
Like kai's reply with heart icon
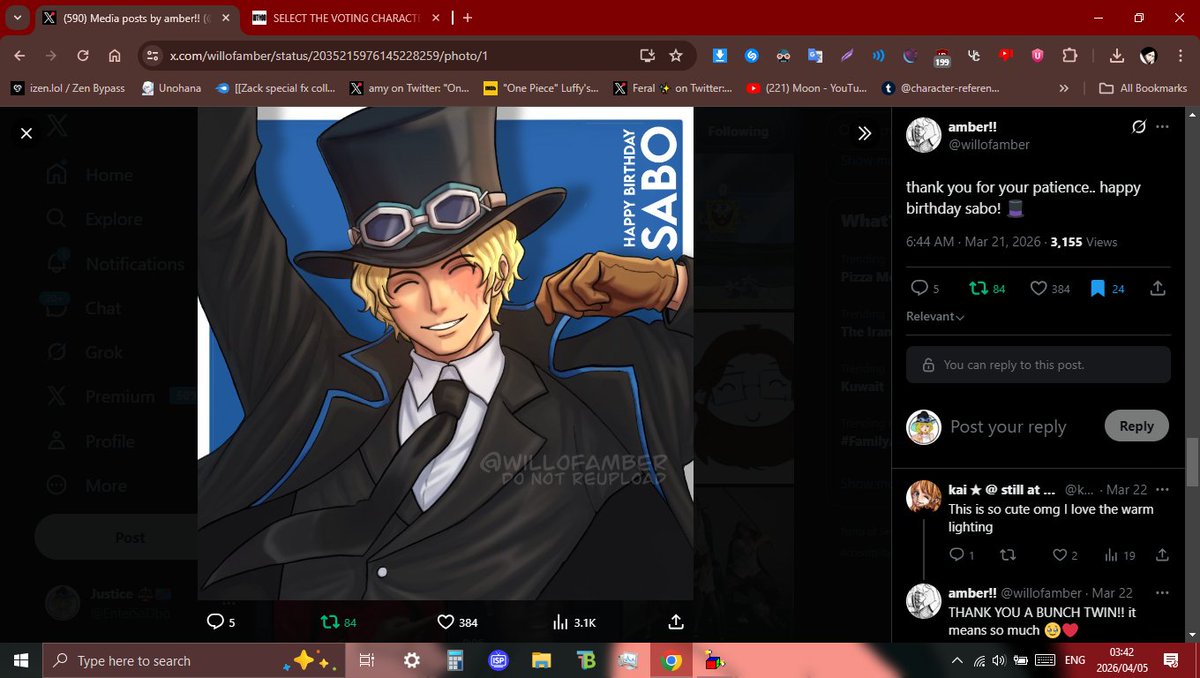point(1059,555)
